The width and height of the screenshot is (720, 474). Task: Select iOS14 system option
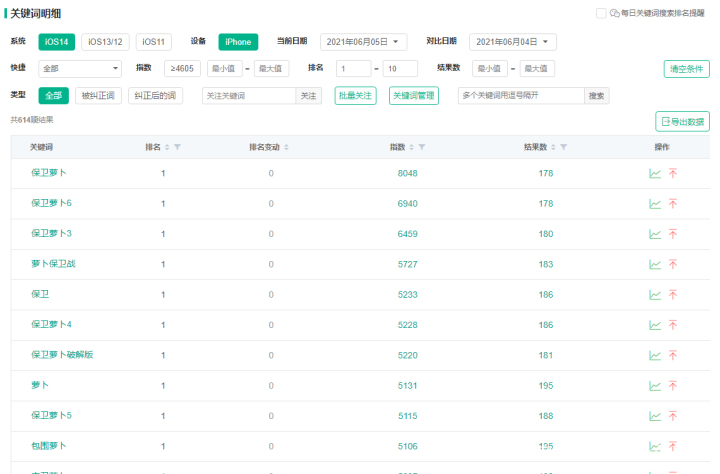pos(56,42)
